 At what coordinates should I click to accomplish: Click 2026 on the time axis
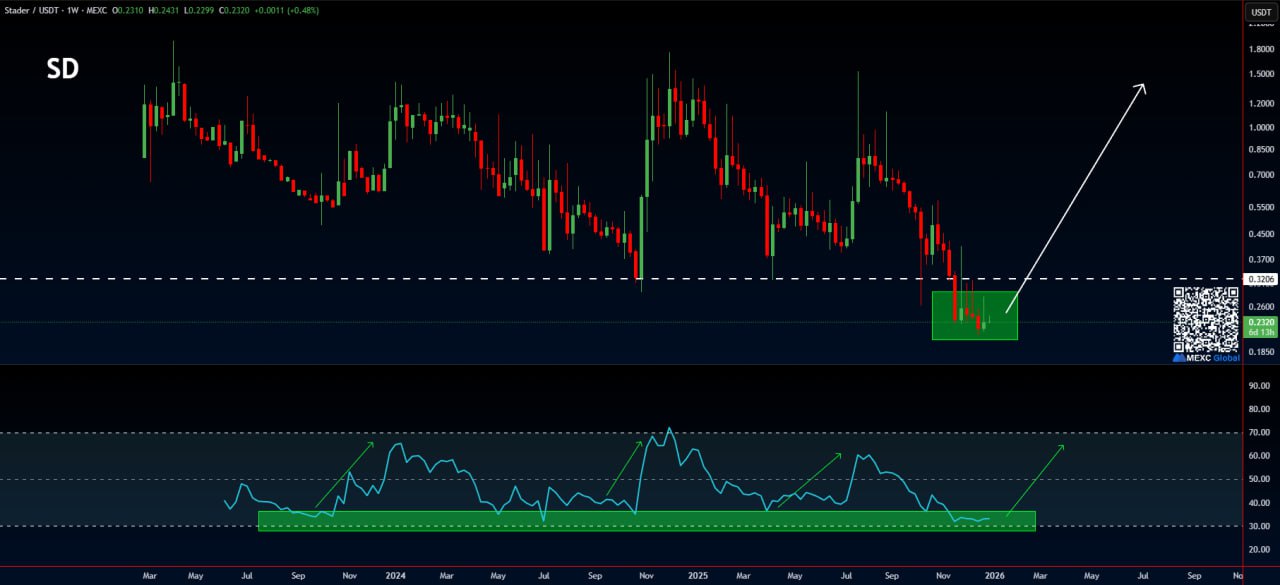coord(994,576)
